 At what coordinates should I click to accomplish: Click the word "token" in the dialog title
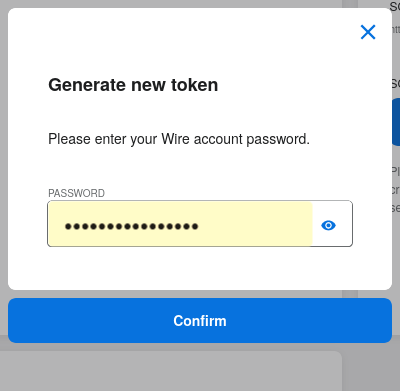194,85
